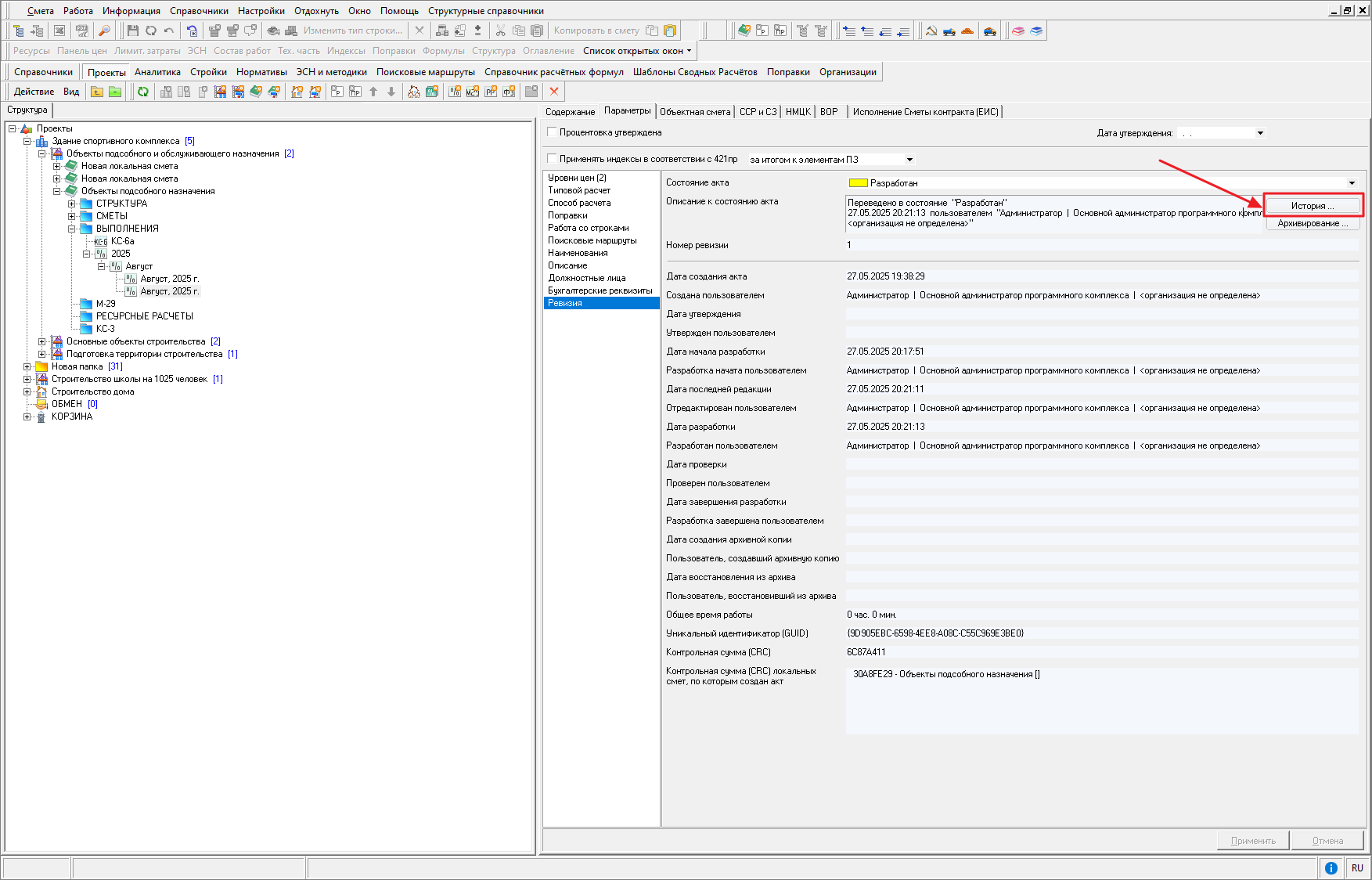The width and height of the screenshot is (1372, 880).
Task: Select Должностные лица in the parameters list
Action: (586, 278)
